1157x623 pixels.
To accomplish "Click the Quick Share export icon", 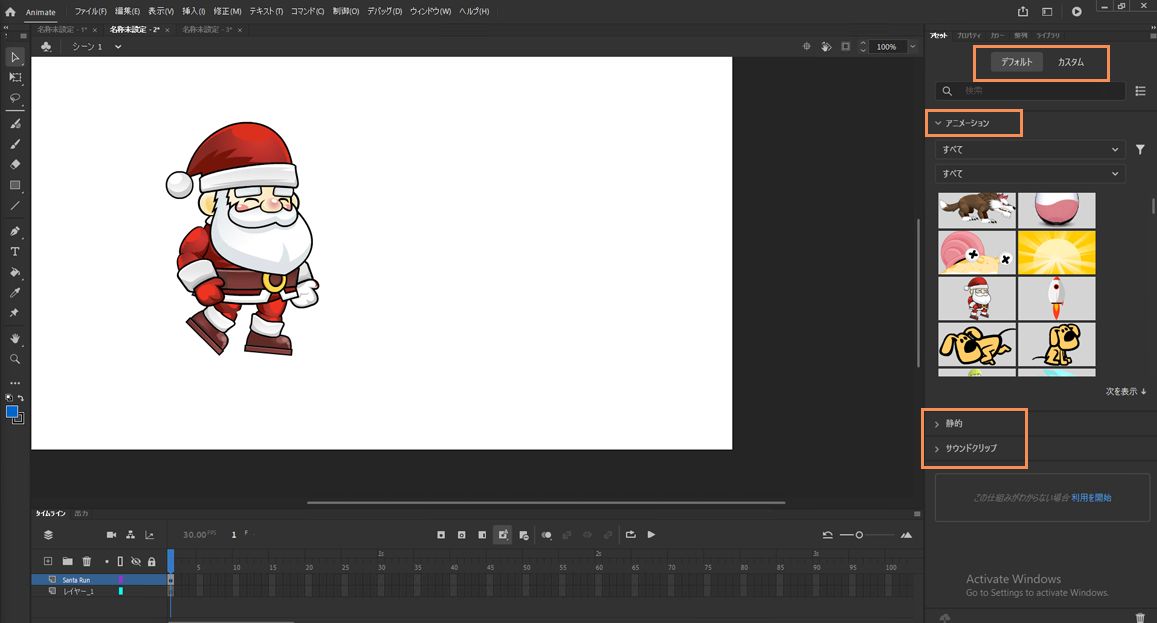I will click(1023, 11).
